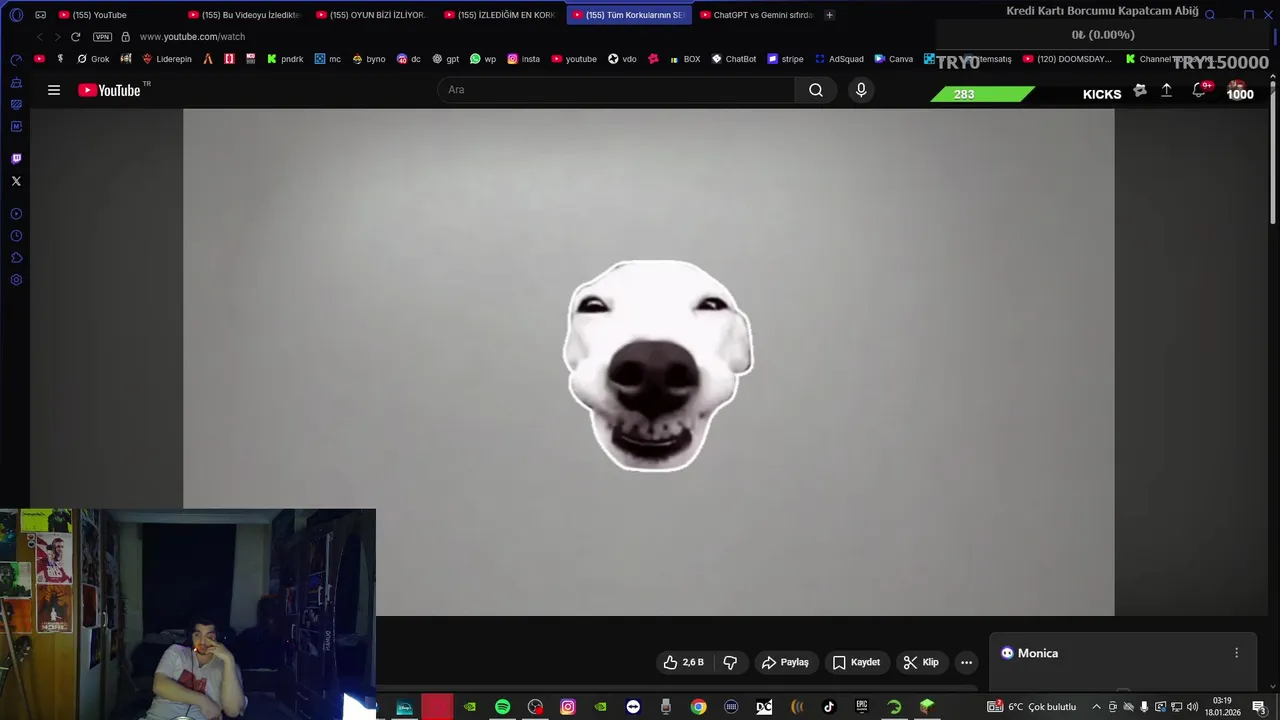Open weather widget 6°C Çok bulutlu
The height and width of the screenshot is (720, 1280).
click(x=1031, y=707)
